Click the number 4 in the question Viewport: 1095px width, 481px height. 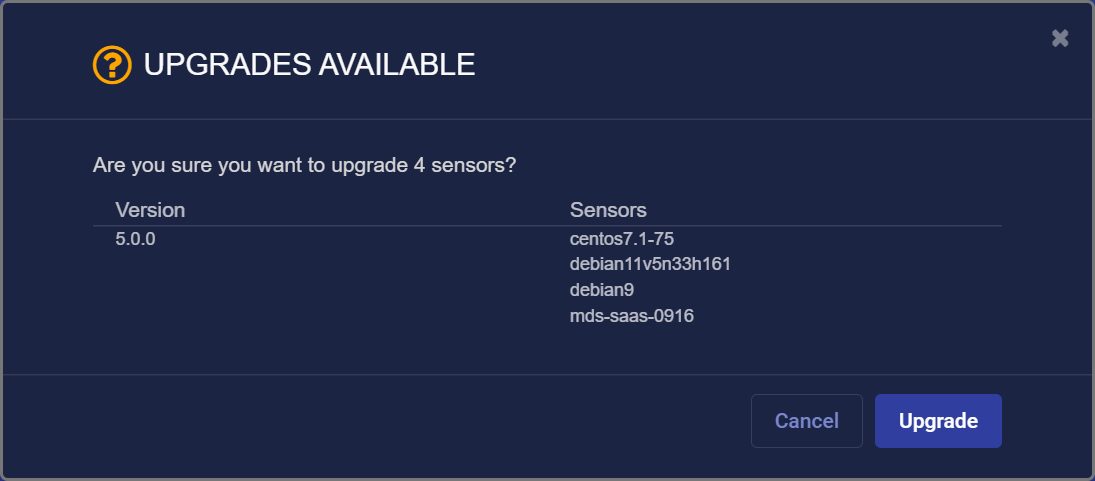[x=418, y=165]
